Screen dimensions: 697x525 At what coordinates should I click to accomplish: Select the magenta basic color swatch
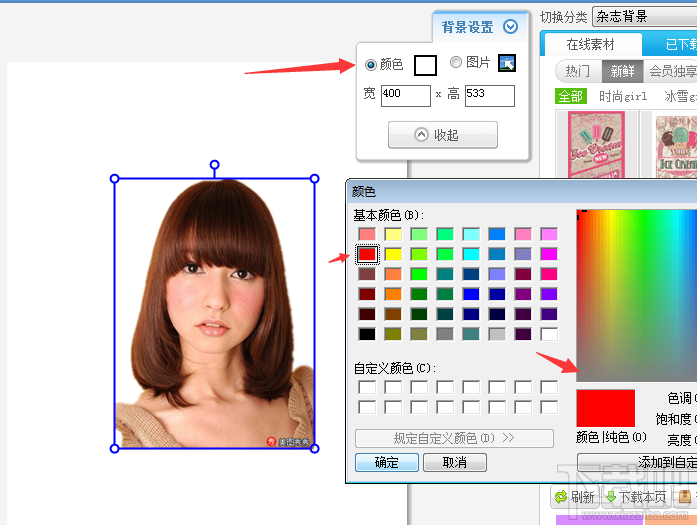pos(549,254)
